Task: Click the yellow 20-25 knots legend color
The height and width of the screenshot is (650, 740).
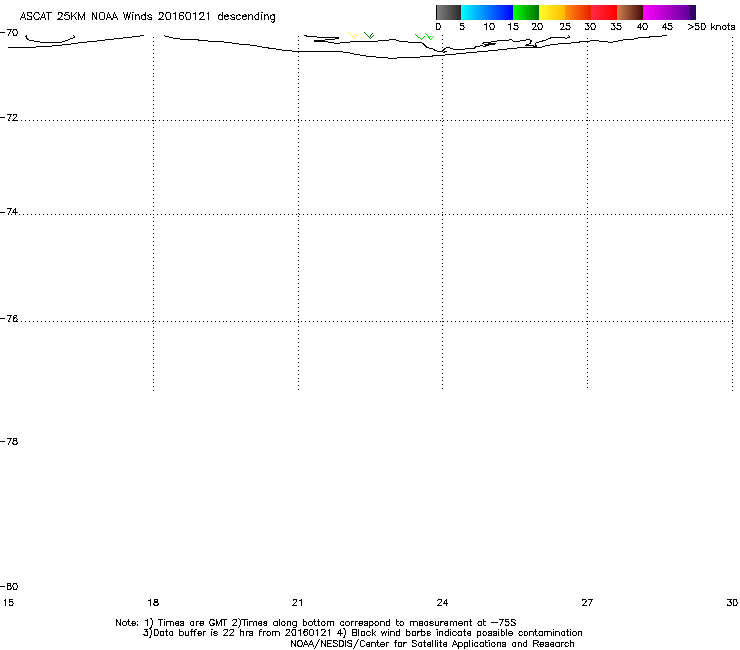Action: pyautogui.click(x=552, y=12)
